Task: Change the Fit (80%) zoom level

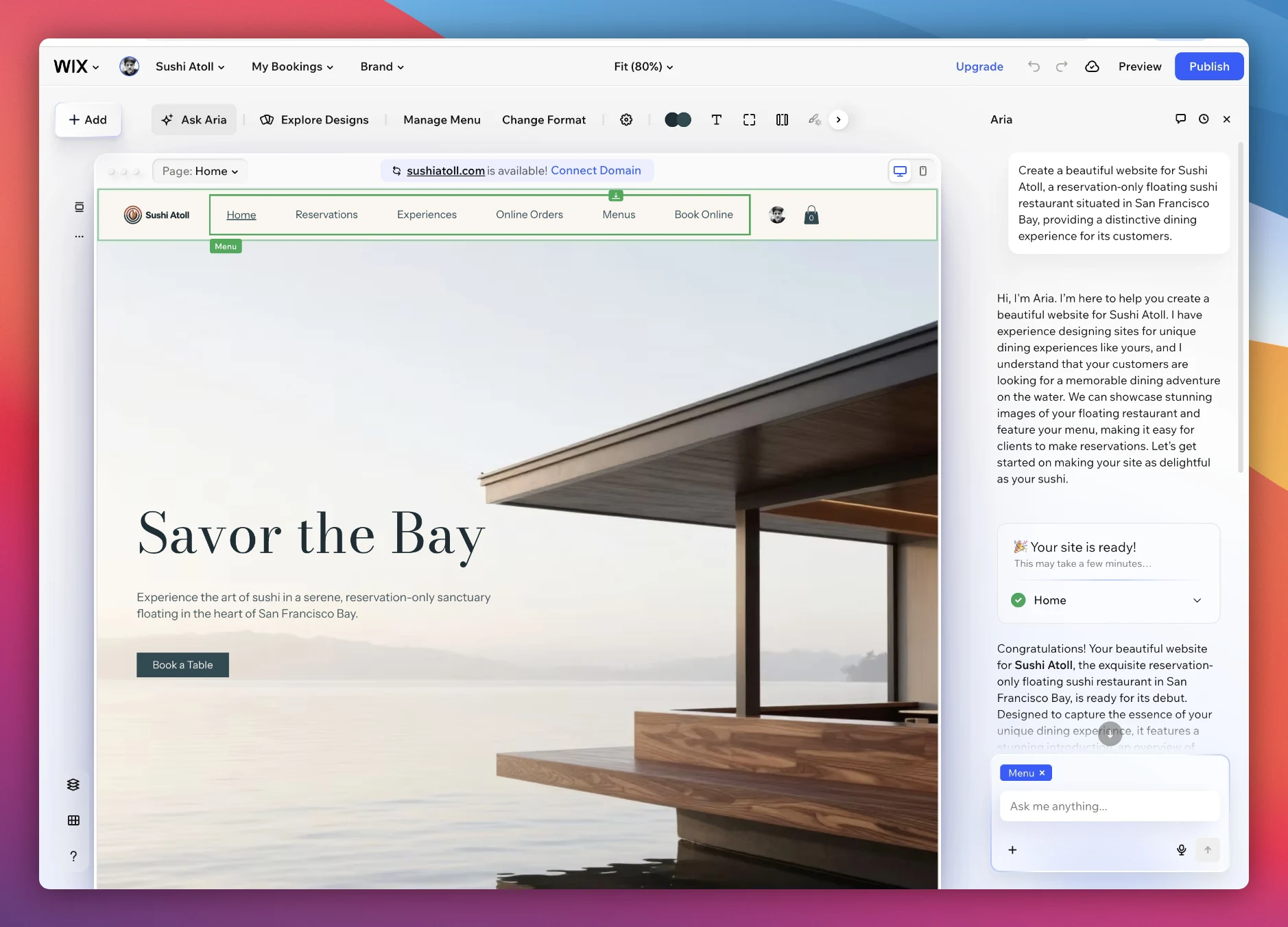Action: pos(643,67)
